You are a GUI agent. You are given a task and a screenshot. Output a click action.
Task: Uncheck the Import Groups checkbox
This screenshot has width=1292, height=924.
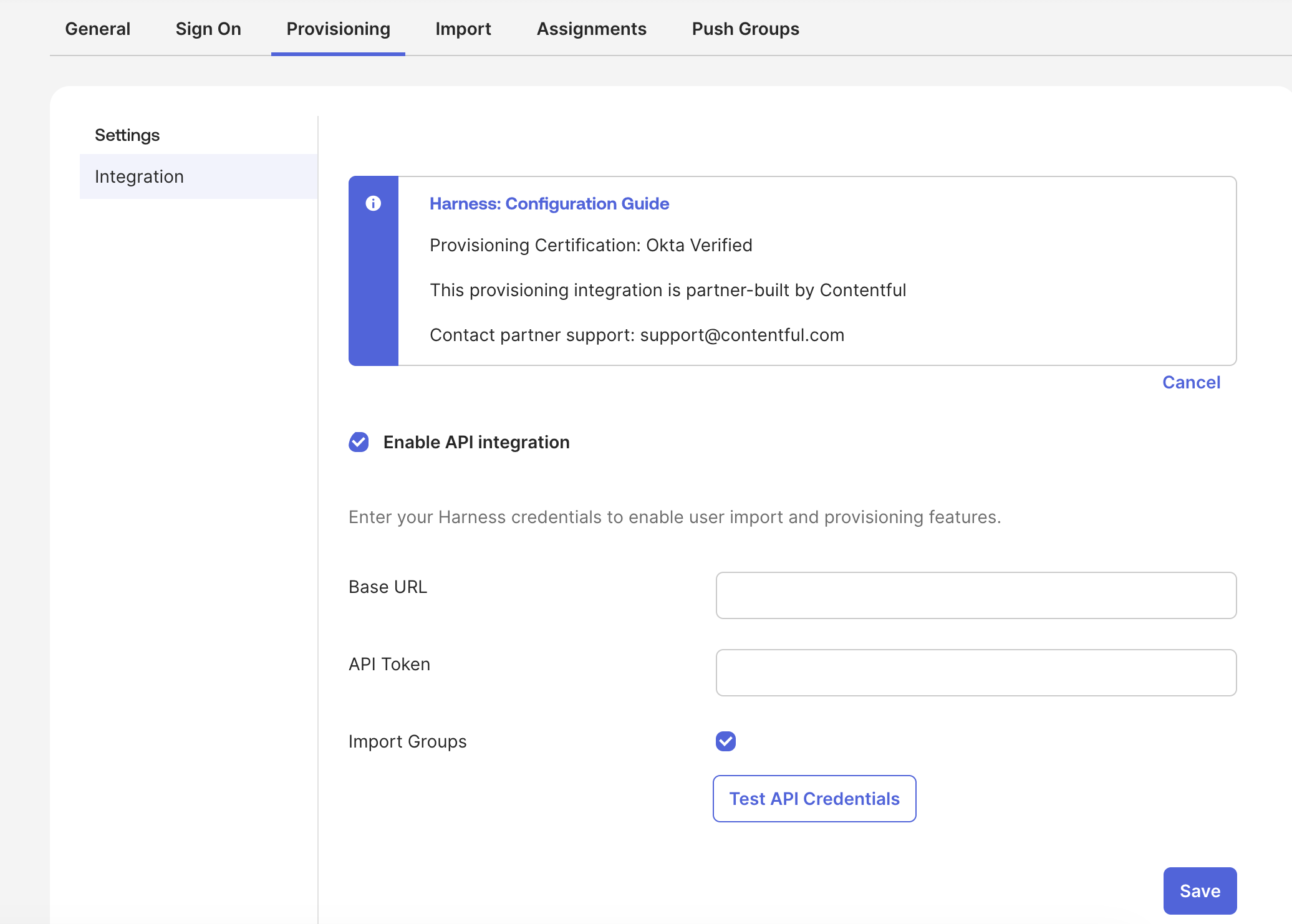[726, 741]
